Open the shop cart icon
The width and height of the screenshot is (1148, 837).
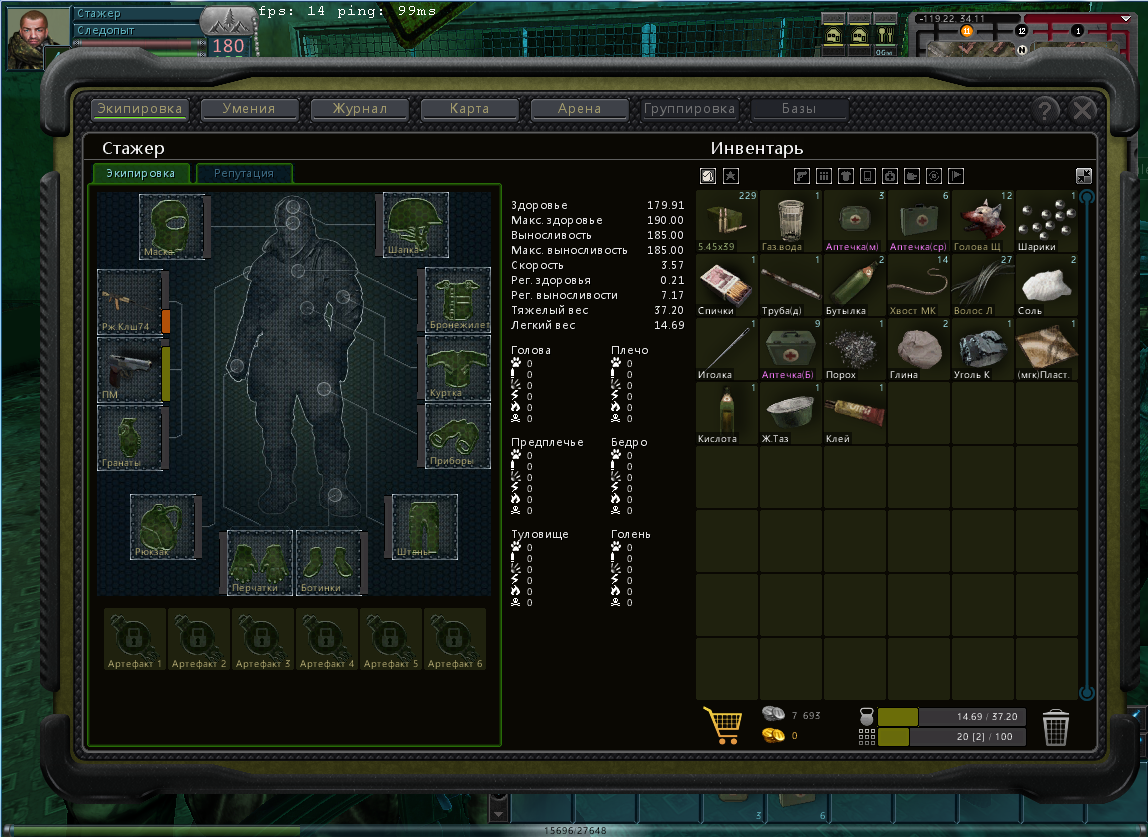(x=723, y=725)
